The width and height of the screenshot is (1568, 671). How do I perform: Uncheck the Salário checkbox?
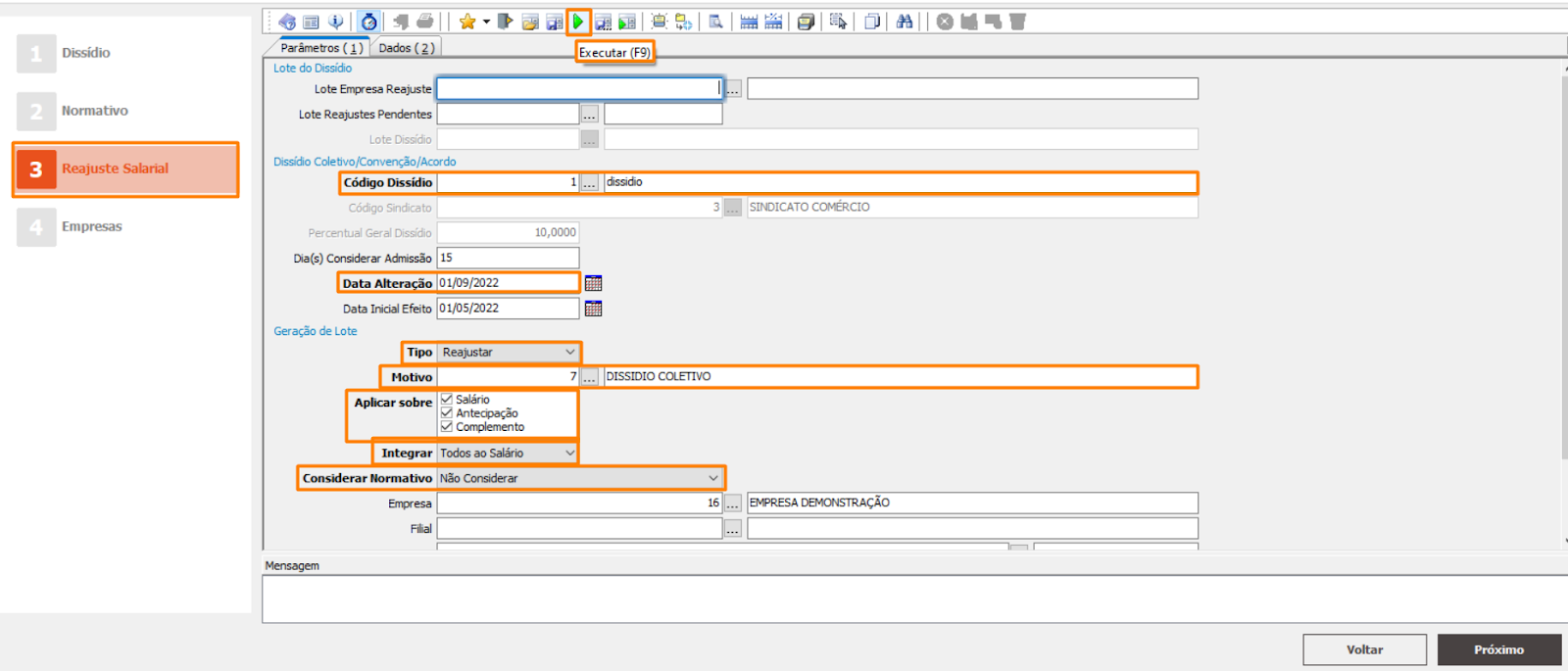(447, 400)
